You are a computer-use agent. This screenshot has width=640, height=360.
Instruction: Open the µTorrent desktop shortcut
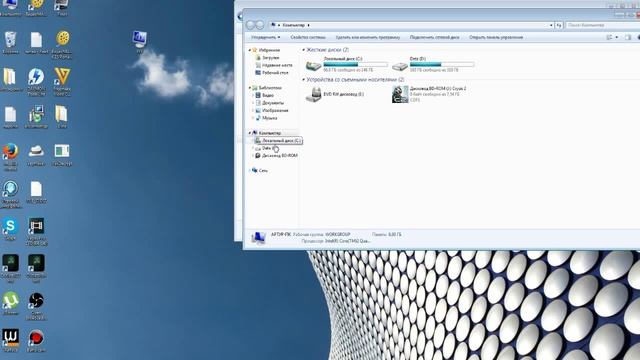[x=10, y=303]
